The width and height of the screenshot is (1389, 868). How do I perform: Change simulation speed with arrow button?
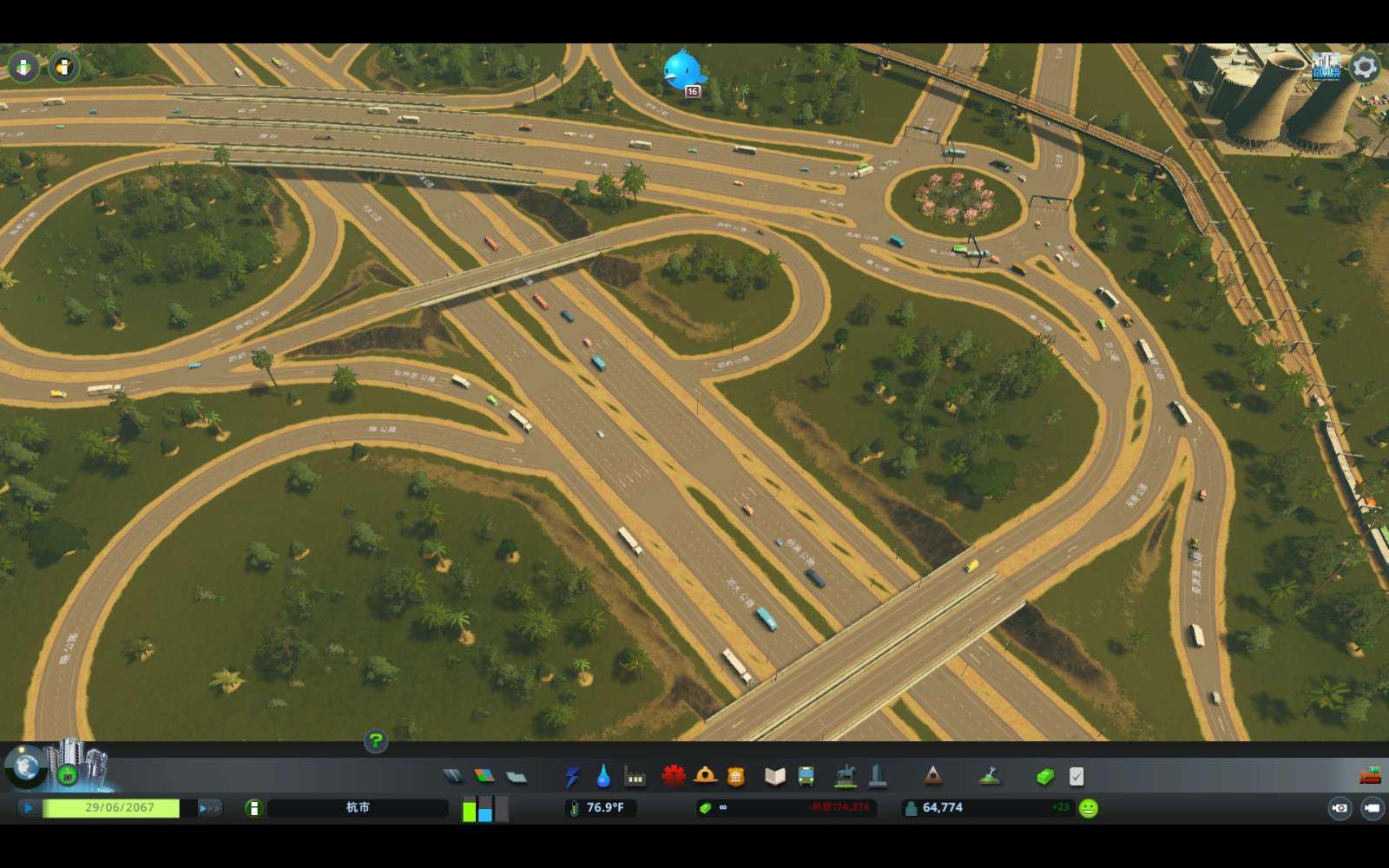(209, 808)
